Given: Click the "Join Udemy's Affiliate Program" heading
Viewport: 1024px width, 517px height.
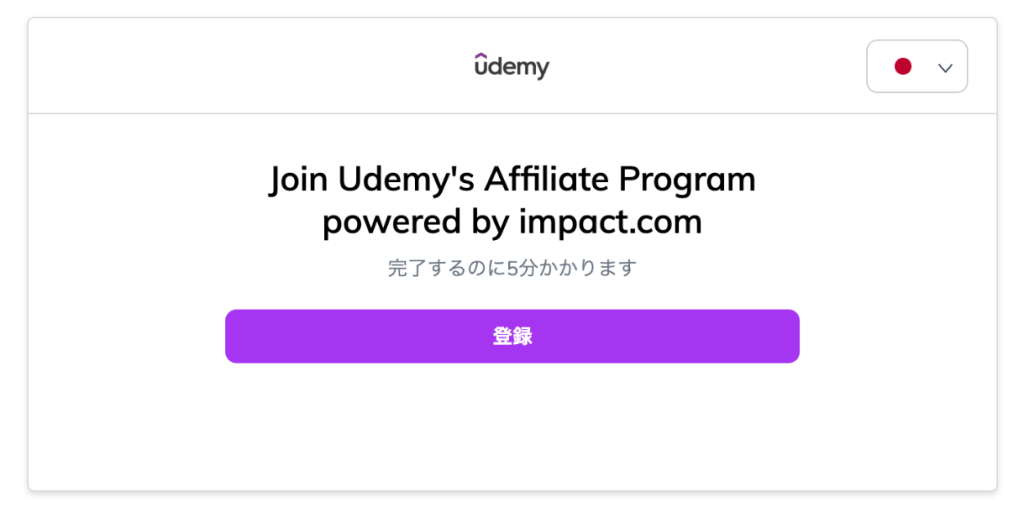Looking at the screenshot, I should pos(512,180).
